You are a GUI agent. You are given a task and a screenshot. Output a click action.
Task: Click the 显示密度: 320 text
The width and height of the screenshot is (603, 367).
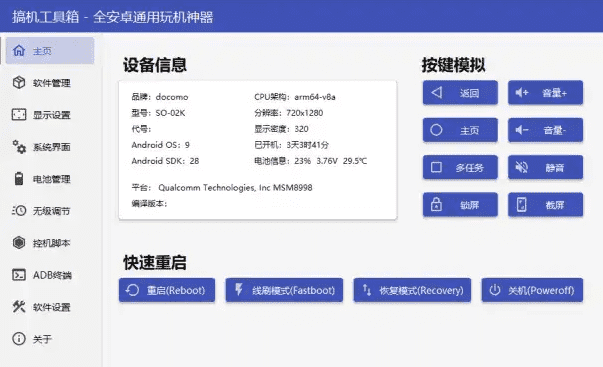281,129
